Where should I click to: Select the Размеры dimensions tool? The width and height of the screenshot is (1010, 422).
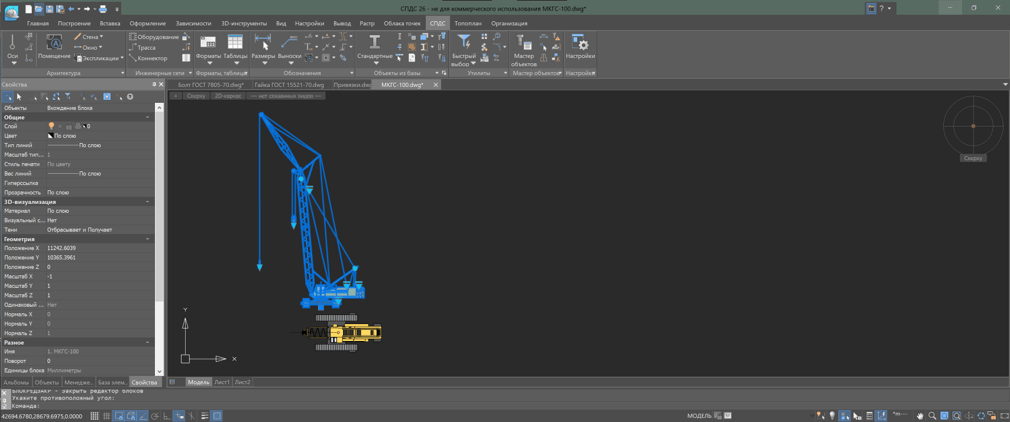263,47
